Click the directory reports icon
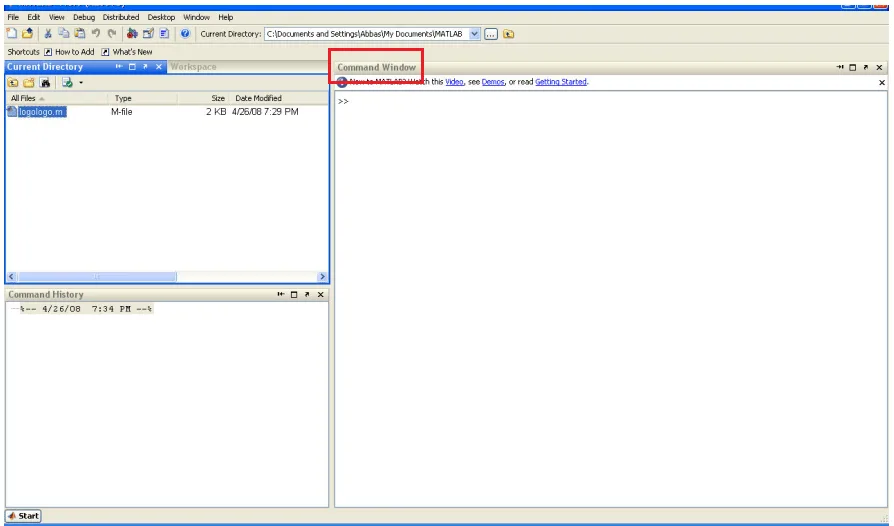The width and height of the screenshot is (894, 526). click(x=67, y=83)
